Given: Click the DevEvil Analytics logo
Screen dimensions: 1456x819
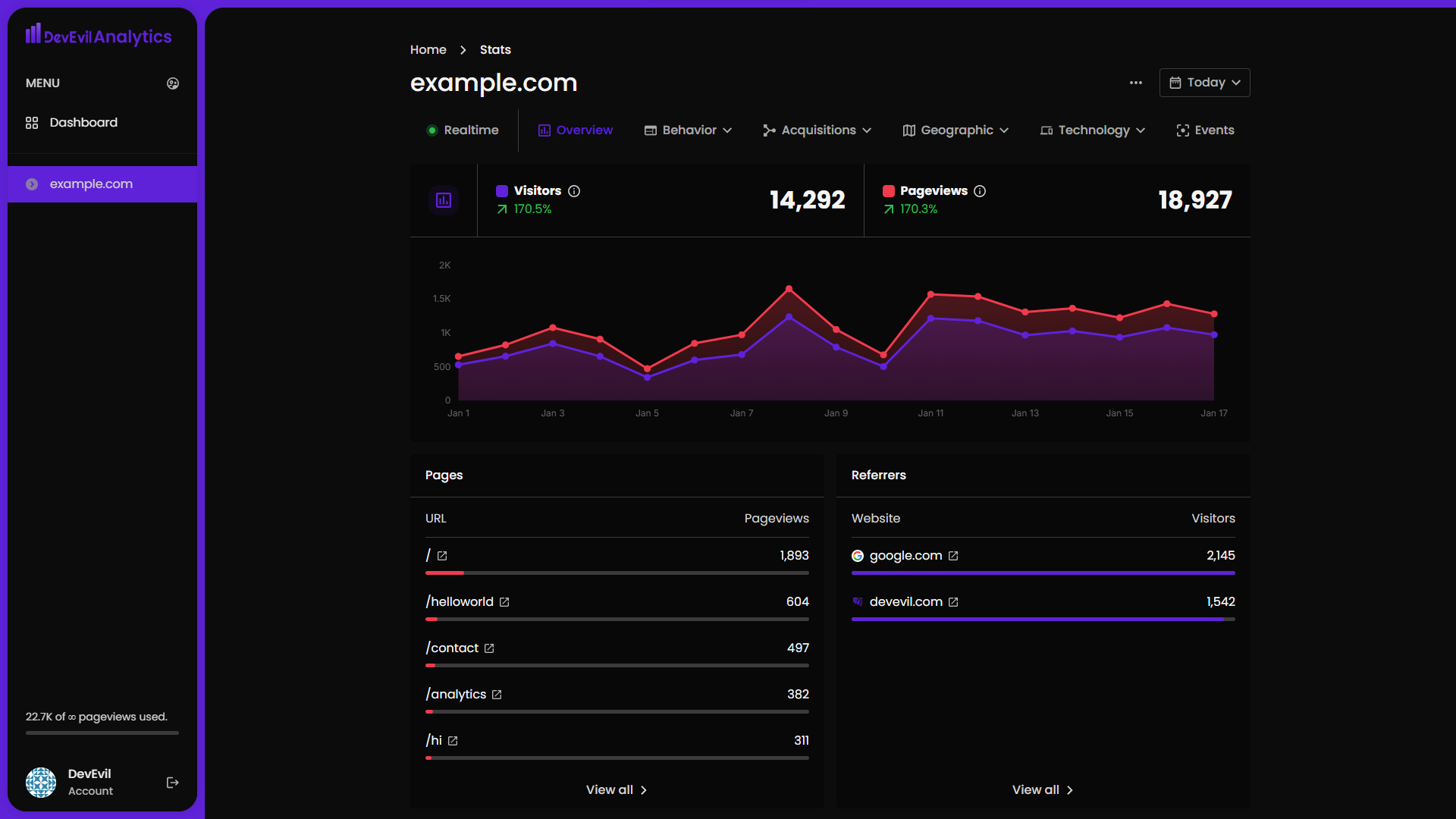Looking at the screenshot, I should tap(98, 35).
